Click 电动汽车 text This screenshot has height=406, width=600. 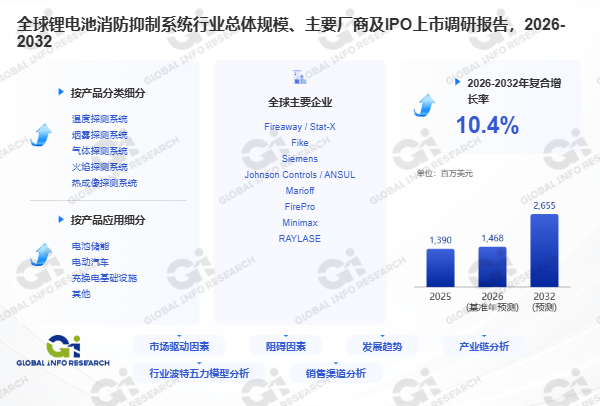(x=90, y=262)
